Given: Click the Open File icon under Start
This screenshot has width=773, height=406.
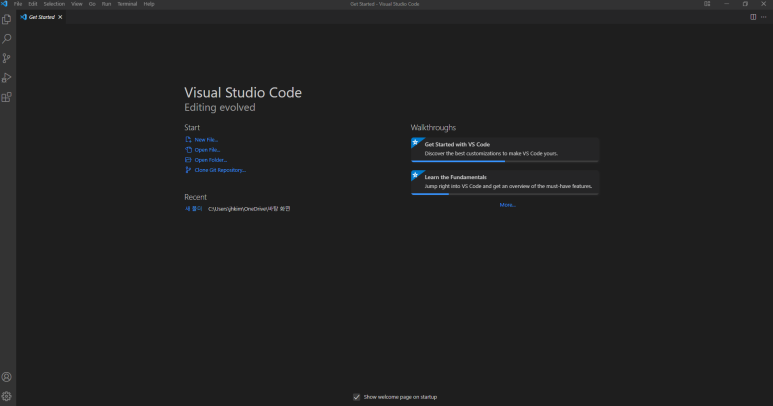Looking at the screenshot, I should coord(188,150).
